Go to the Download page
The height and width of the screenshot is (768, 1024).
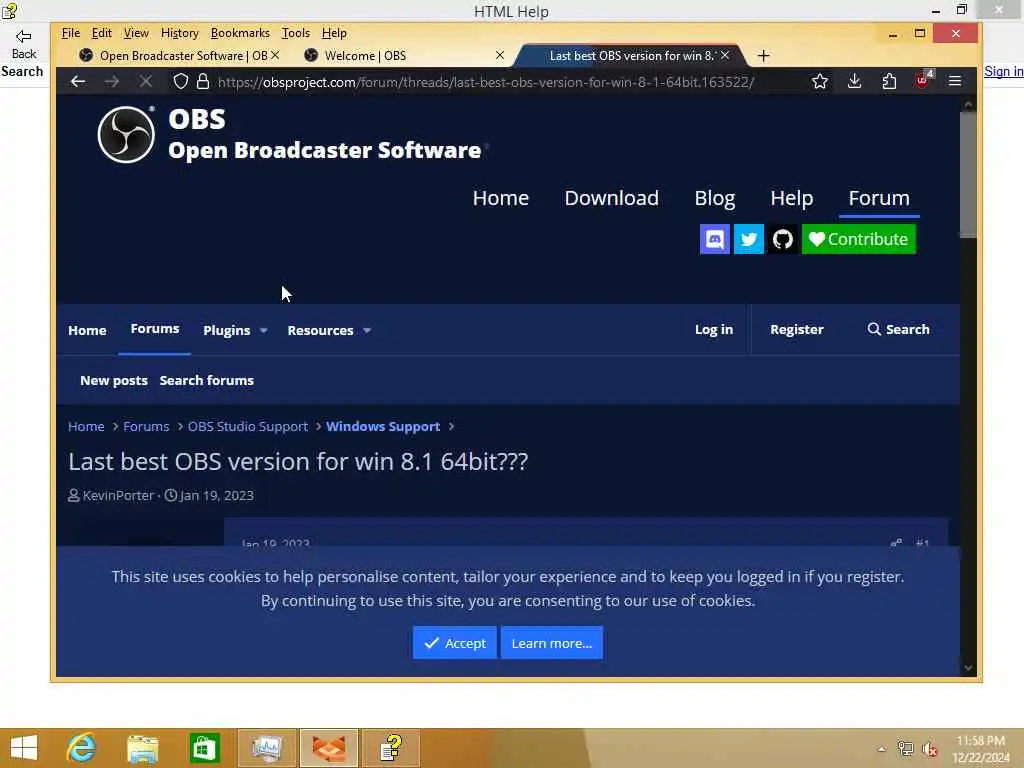click(x=611, y=198)
